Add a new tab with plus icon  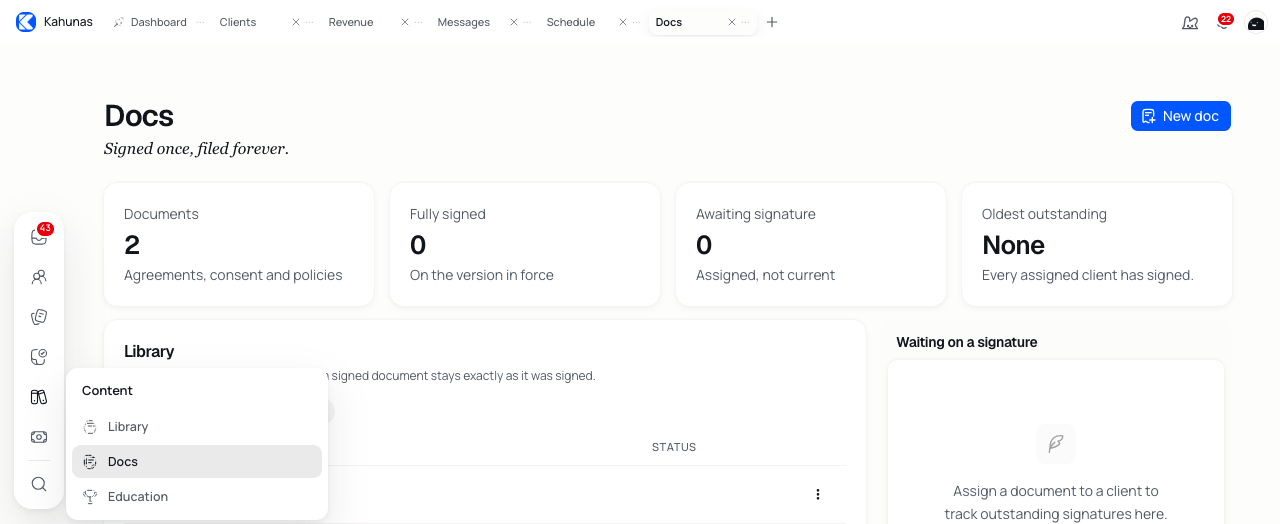pos(772,22)
